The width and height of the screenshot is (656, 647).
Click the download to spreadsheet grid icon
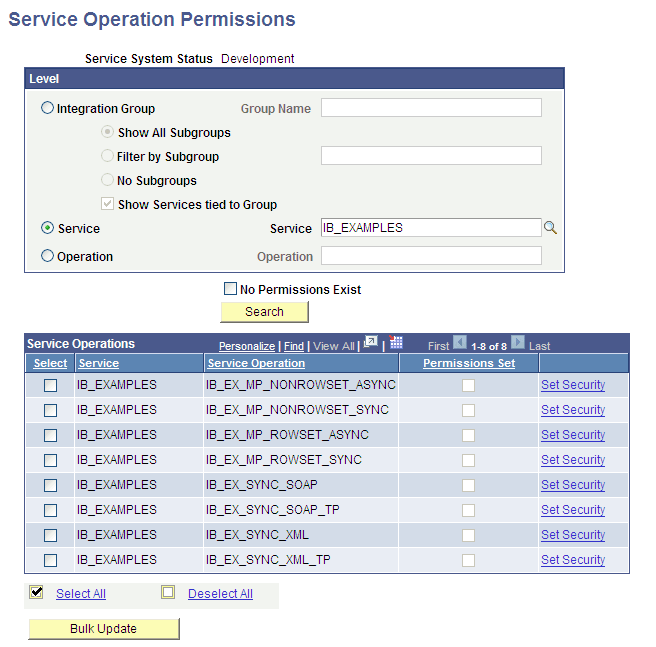[x=395, y=342]
